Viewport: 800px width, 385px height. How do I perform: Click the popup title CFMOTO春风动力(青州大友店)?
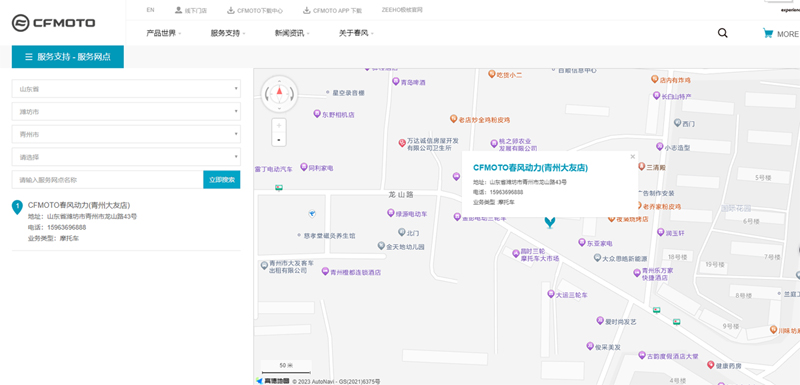click(530, 167)
